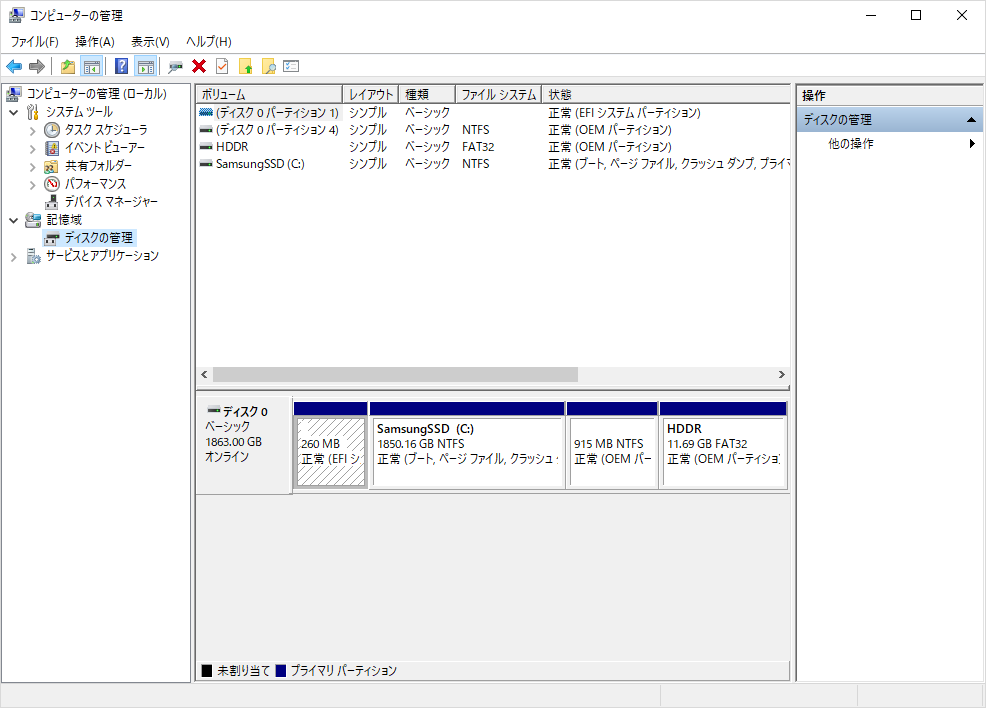Click the red X delete icon

point(199,66)
